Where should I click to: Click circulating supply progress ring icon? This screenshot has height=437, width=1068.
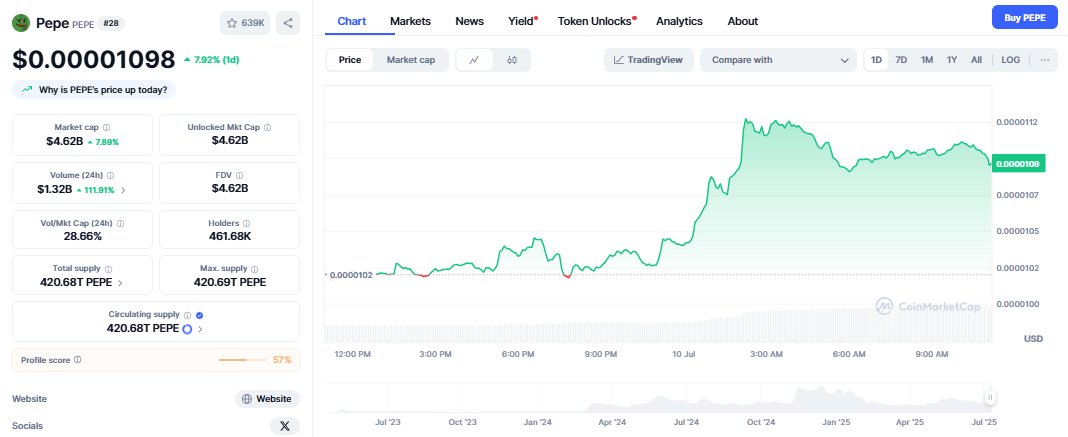click(187, 329)
